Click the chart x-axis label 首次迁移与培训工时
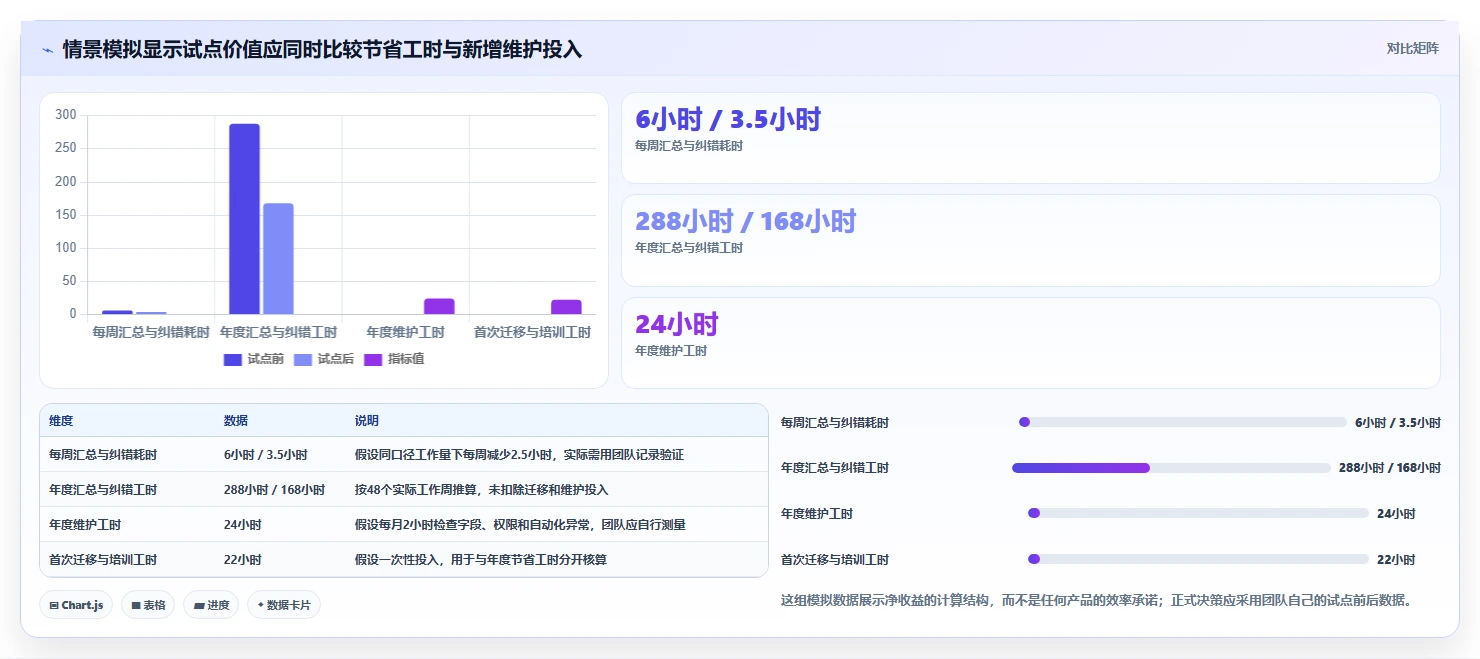 (x=532, y=332)
